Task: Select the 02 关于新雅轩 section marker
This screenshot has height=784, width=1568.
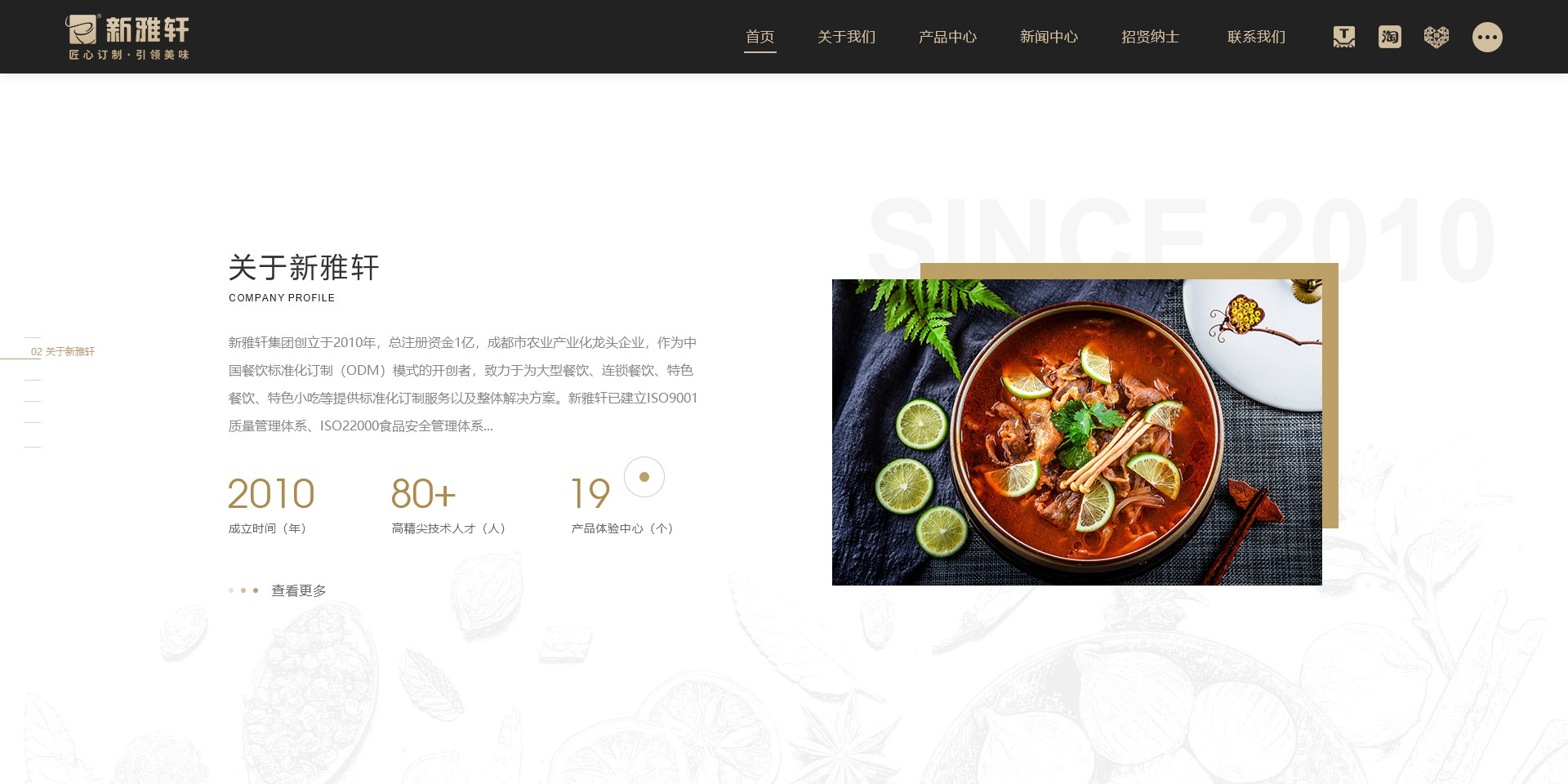Action: pyautogui.click(x=63, y=352)
